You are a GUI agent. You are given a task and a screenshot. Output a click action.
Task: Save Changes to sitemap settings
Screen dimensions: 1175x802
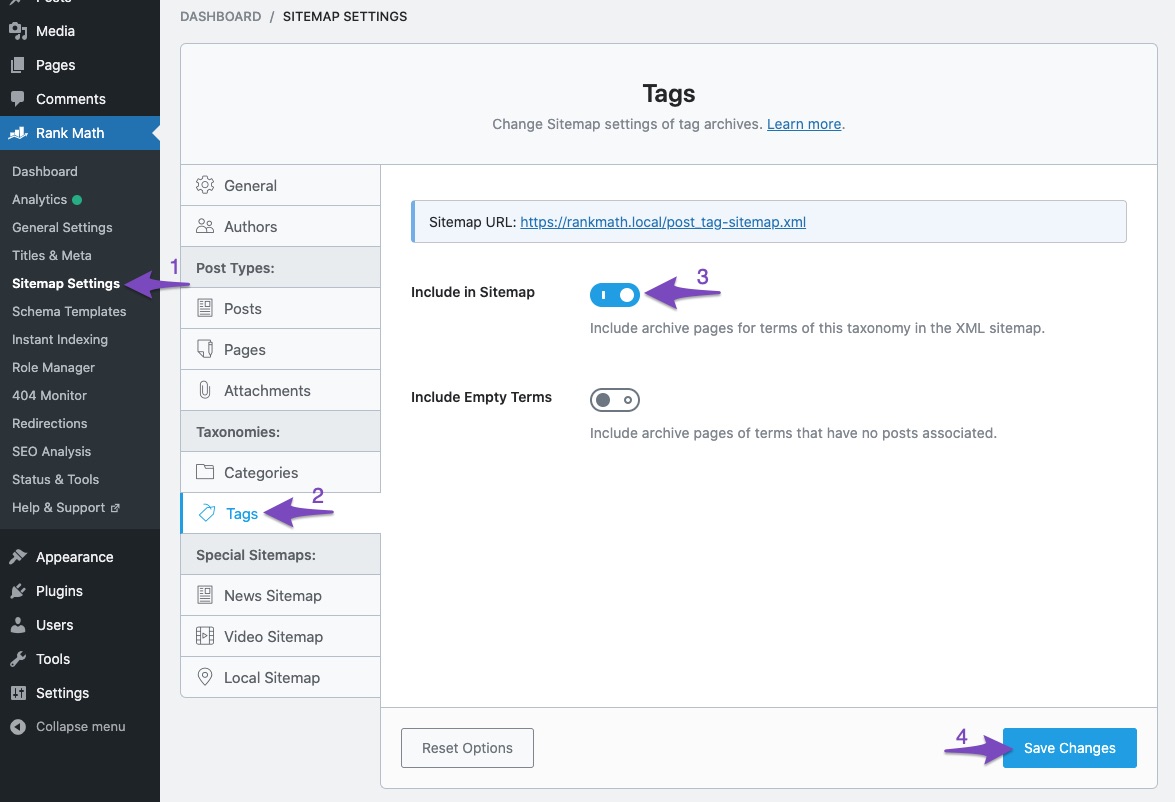click(1069, 748)
